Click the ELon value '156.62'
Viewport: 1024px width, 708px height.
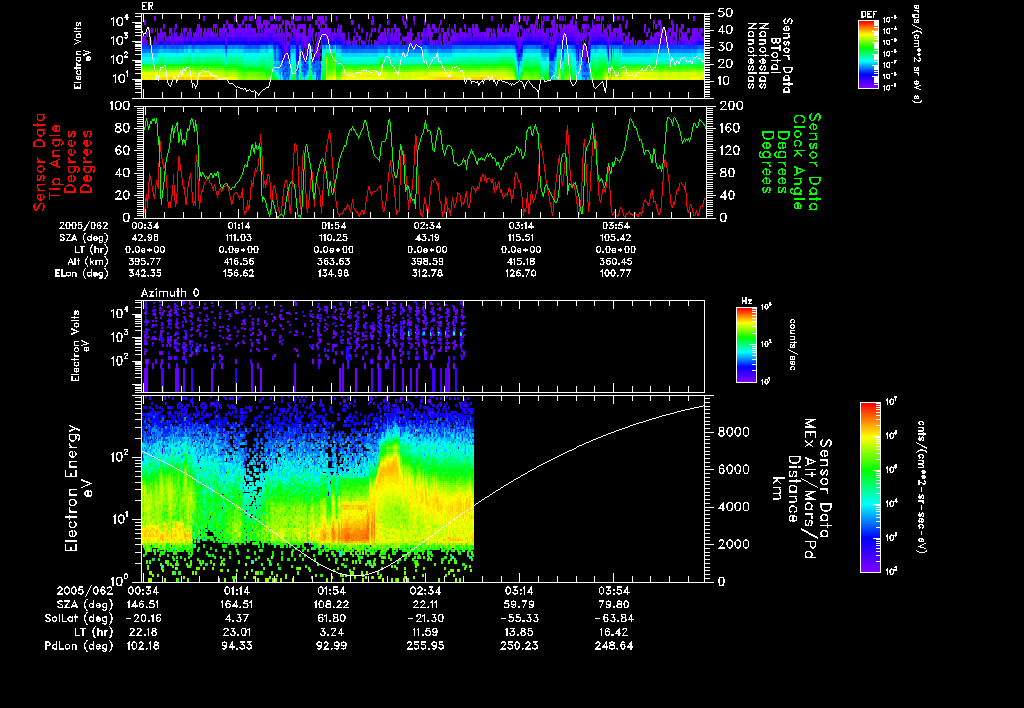point(238,273)
